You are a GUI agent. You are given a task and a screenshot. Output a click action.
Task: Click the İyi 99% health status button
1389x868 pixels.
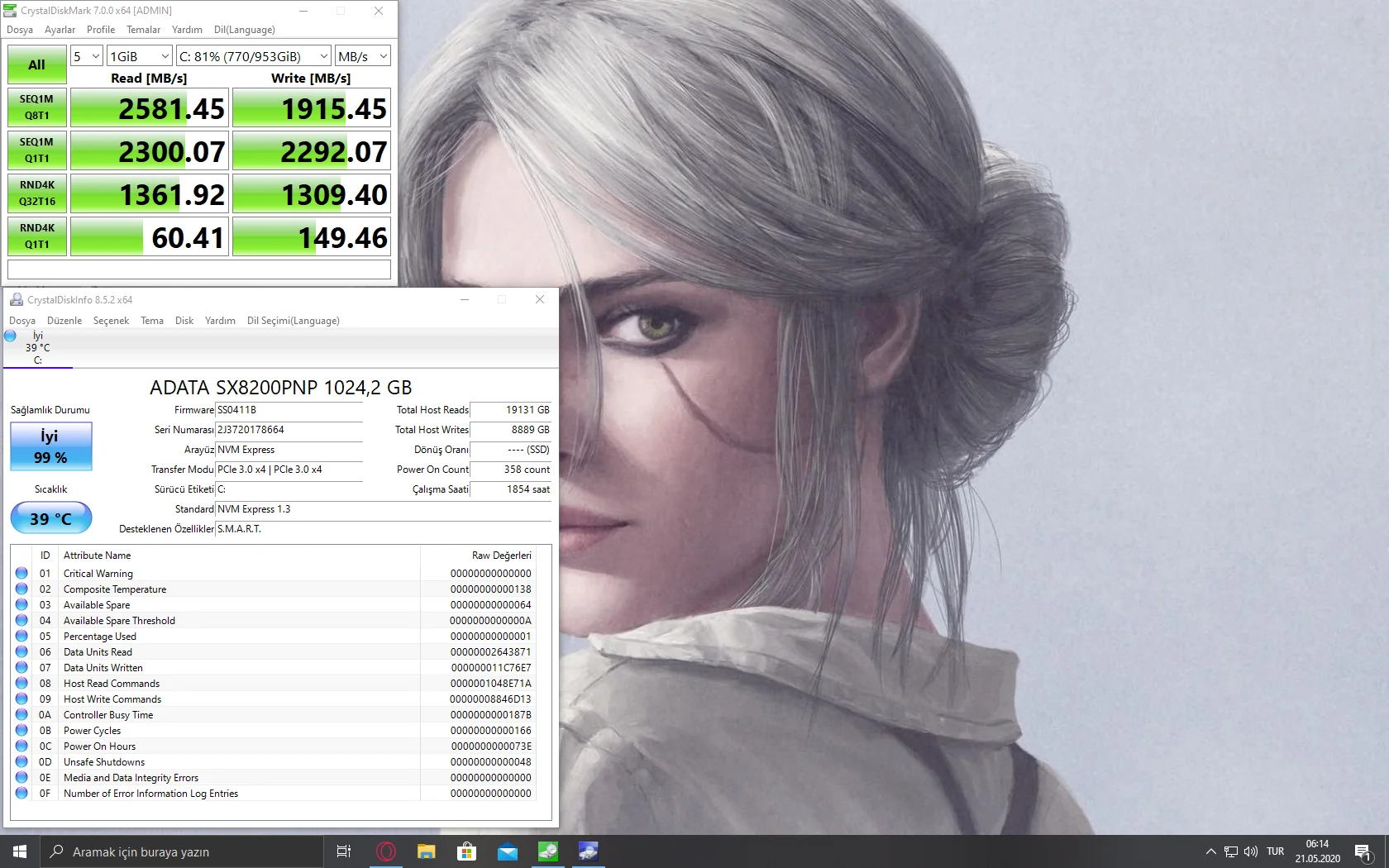(x=50, y=446)
